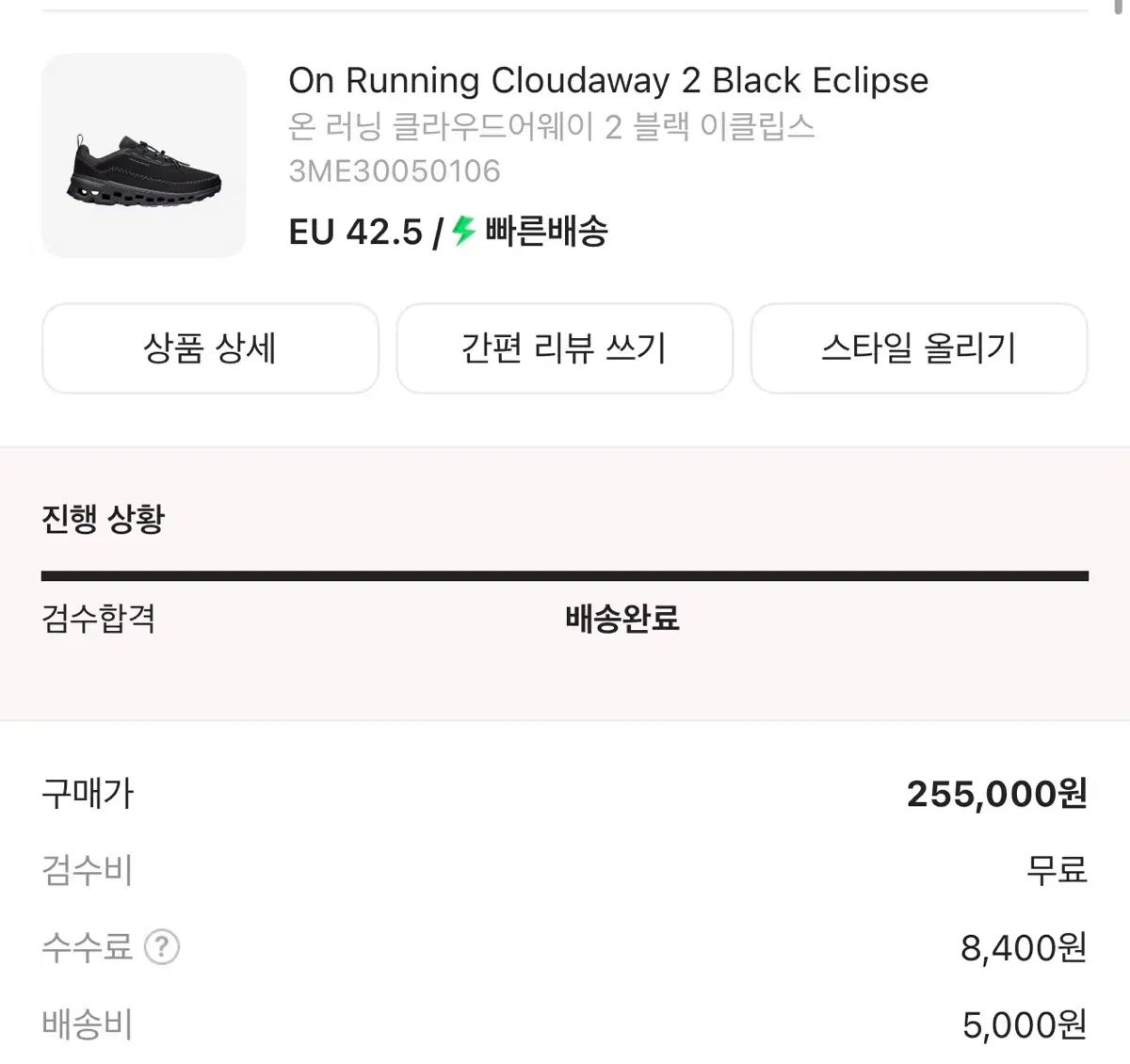Click the EU 42.5 size label
The width and height of the screenshot is (1130, 1064).
tap(356, 232)
